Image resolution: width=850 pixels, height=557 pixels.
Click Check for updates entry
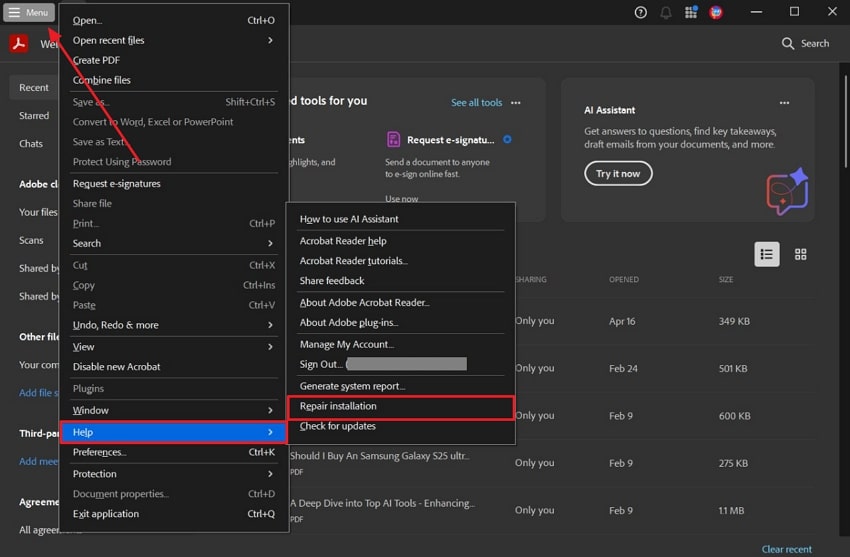401,426
